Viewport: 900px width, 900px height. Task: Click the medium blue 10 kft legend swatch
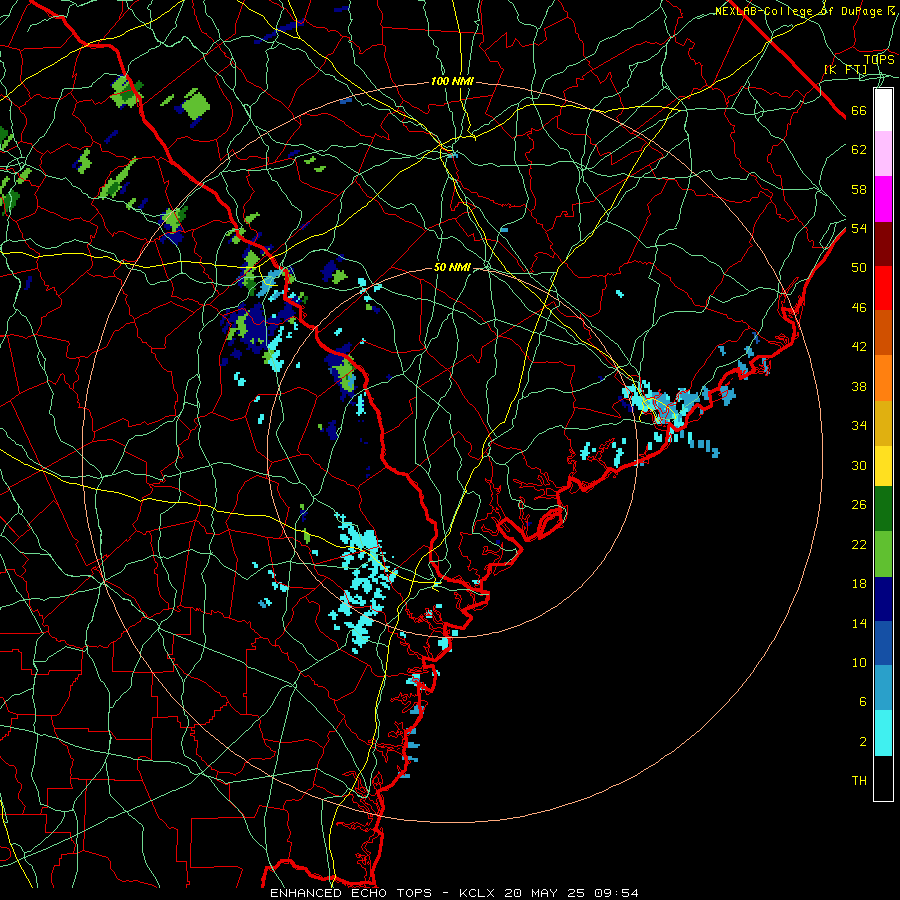tap(883, 643)
